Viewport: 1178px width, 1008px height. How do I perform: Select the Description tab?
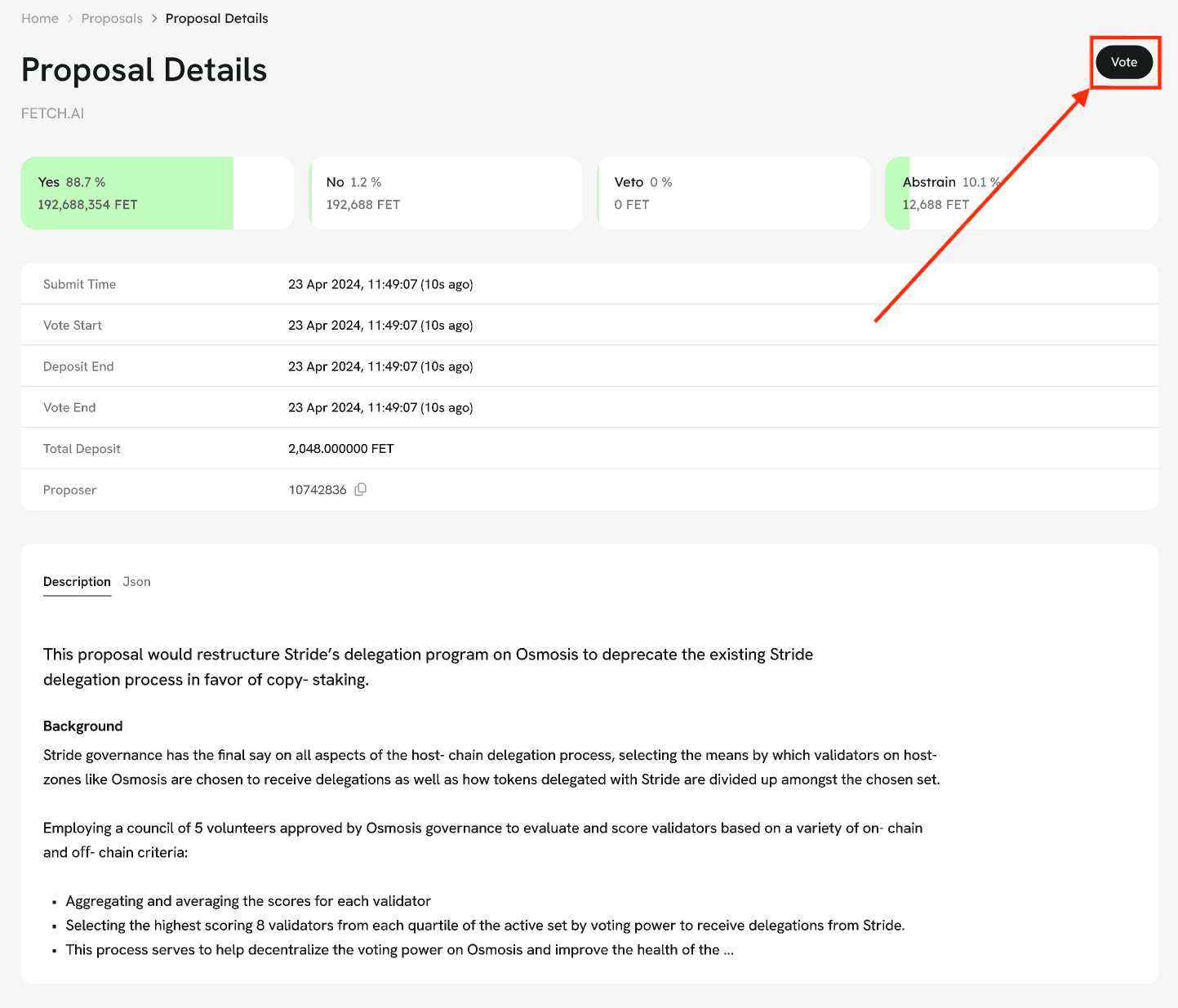pyautogui.click(x=77, y=582)
